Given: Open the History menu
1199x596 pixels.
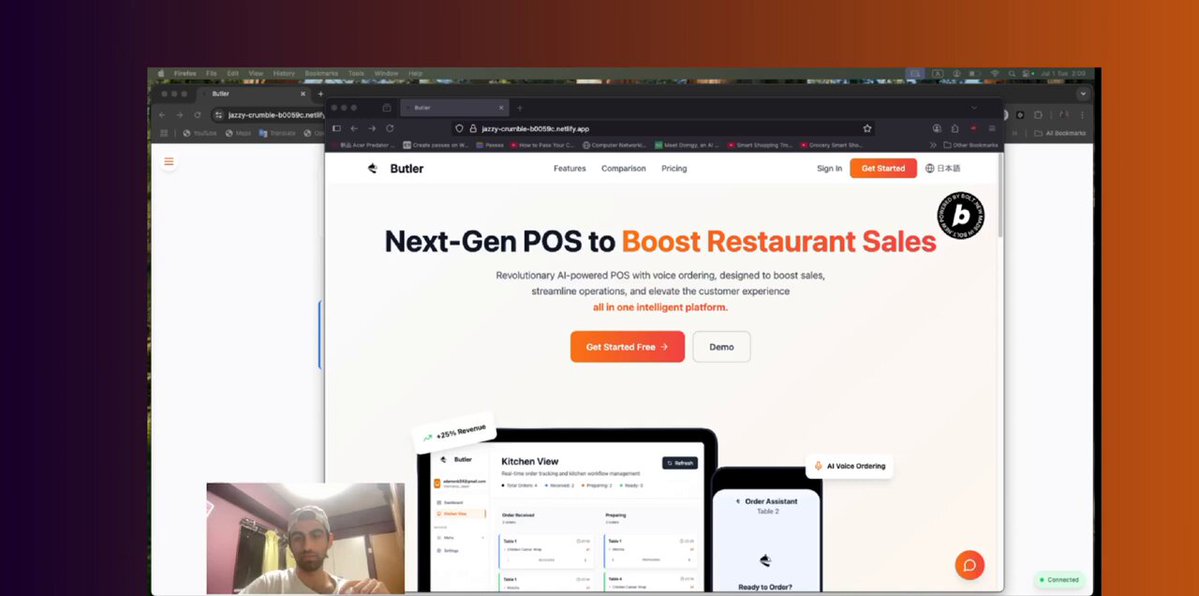Looking at the screenshot, I should tap(284, 73).
